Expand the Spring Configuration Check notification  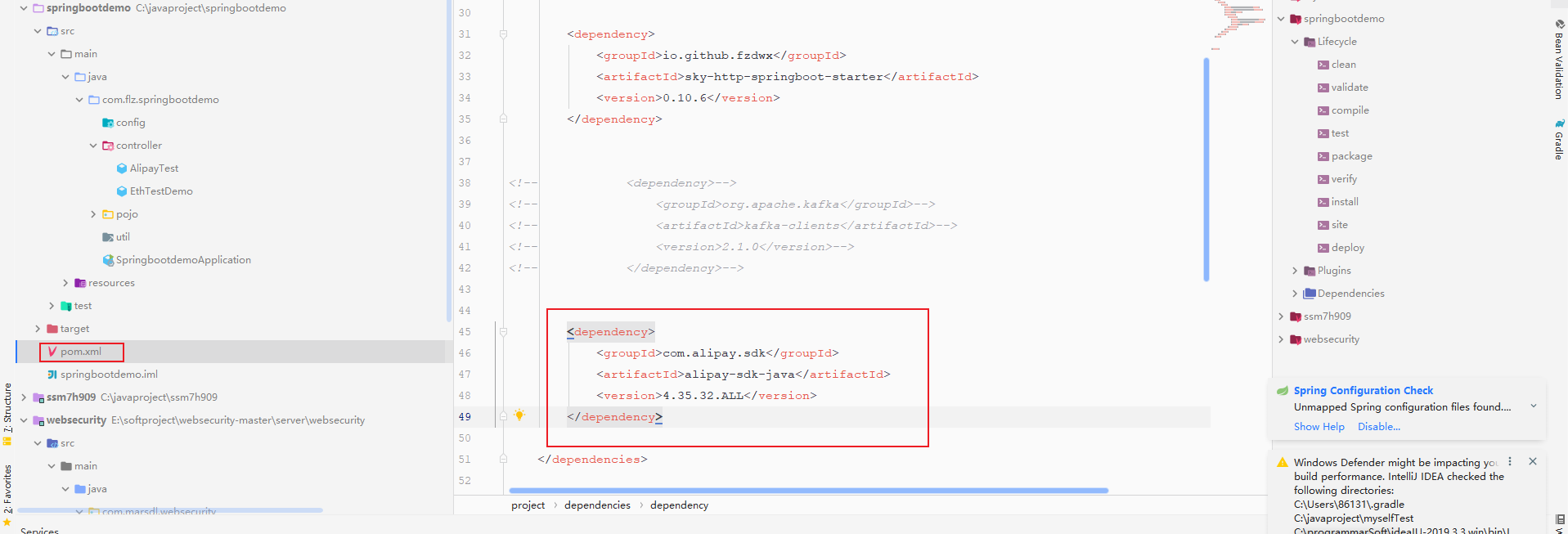[x=1534, y=406]
